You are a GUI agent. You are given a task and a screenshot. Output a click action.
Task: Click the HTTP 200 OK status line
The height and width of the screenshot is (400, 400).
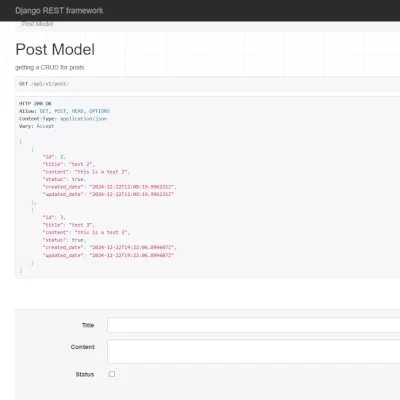click(x=35, y=103)
